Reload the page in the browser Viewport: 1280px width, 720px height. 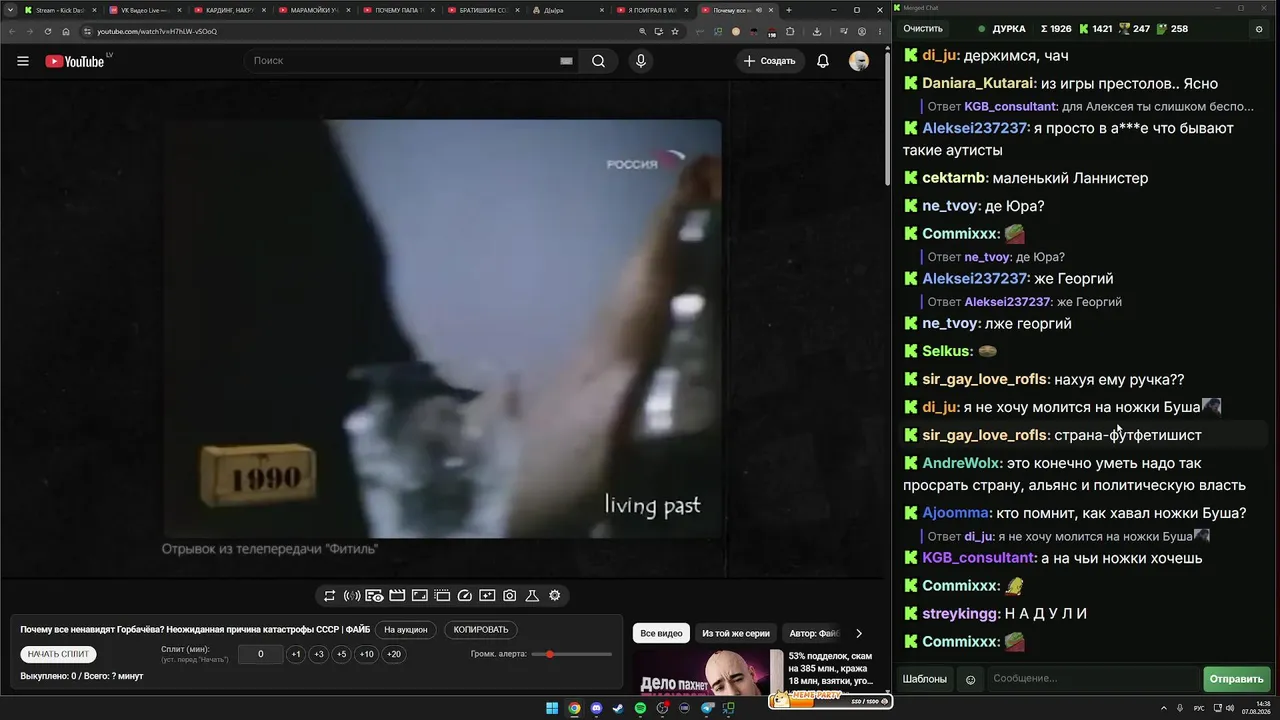tap(48, 31)
